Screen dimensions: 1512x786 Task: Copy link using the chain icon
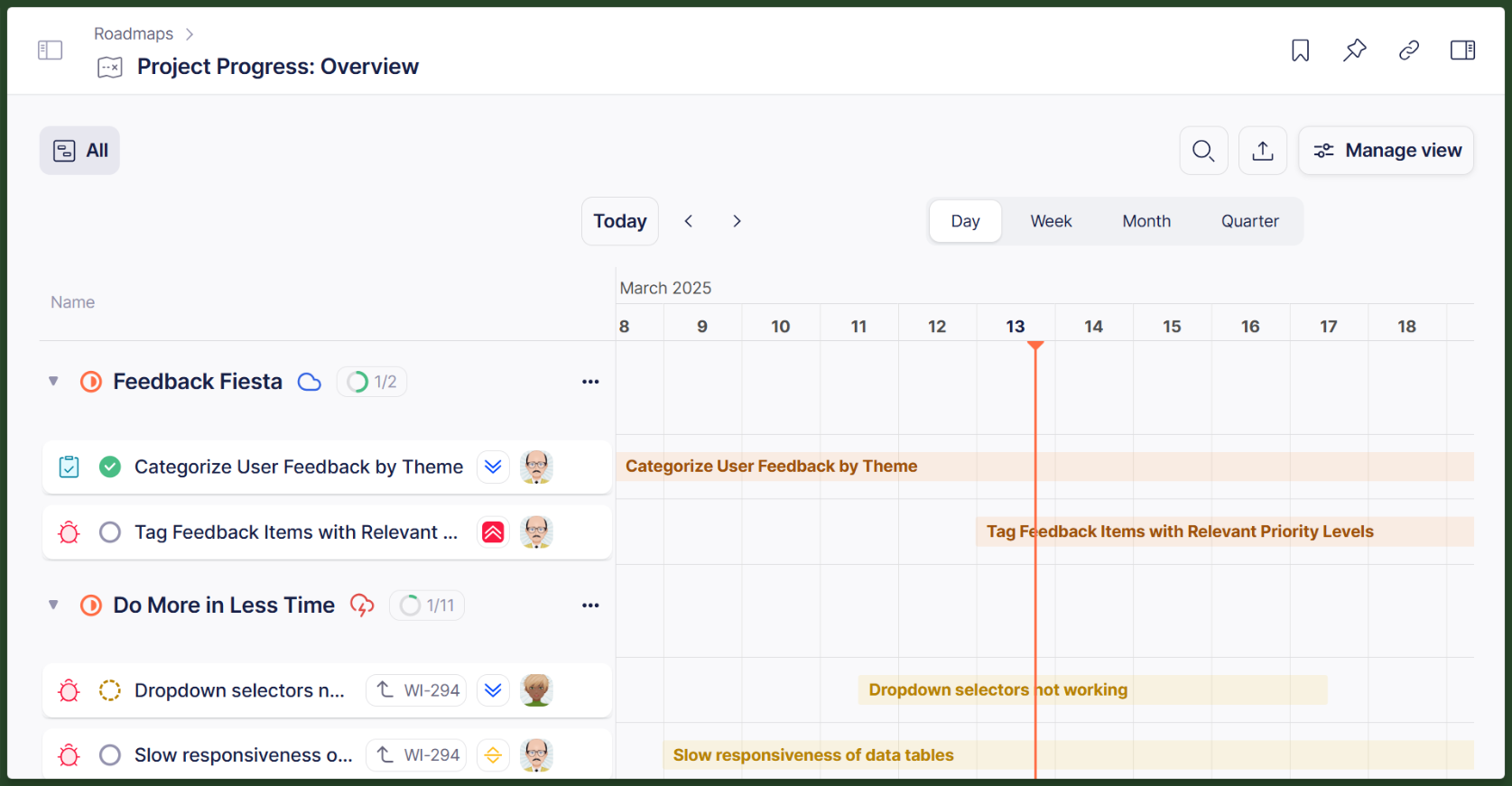(1408, 51)
